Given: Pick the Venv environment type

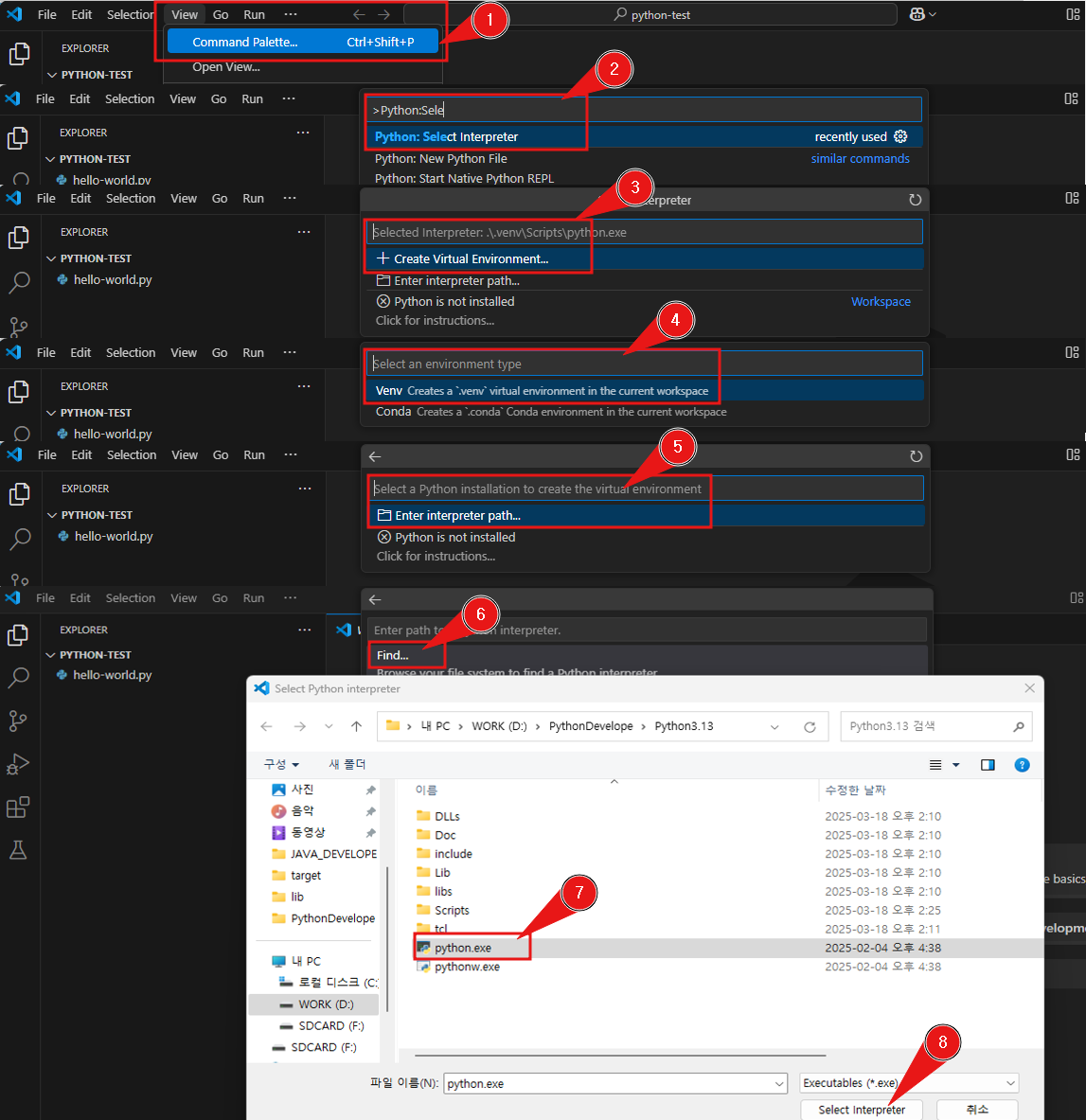Looking at the screenshot, I should pyautogui.click(x=645, y=391).
